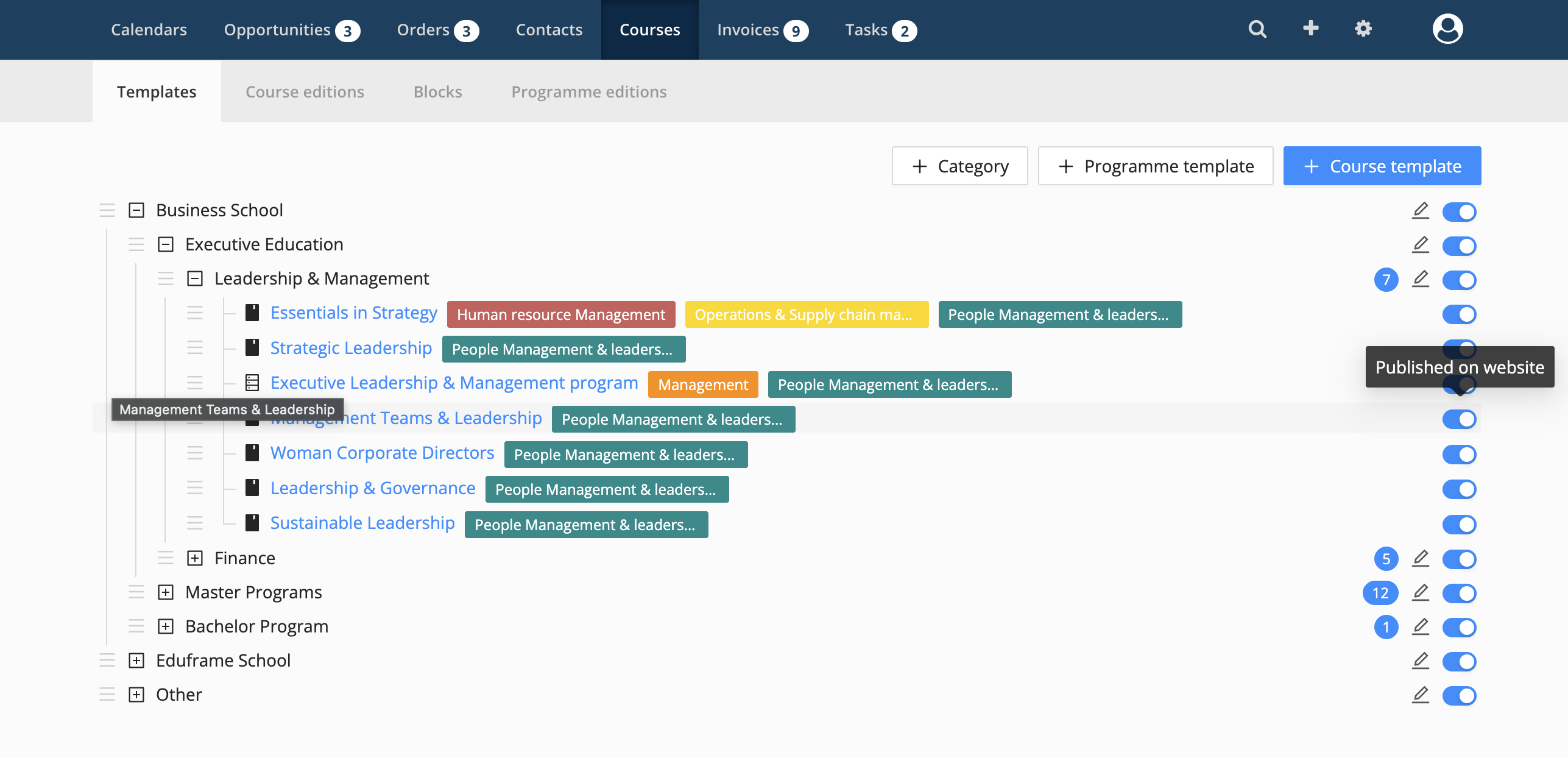Collapse the Leadership & Management category
Image resolution: width=1568 pixels, height=758 pixels.
coord(195,278)
